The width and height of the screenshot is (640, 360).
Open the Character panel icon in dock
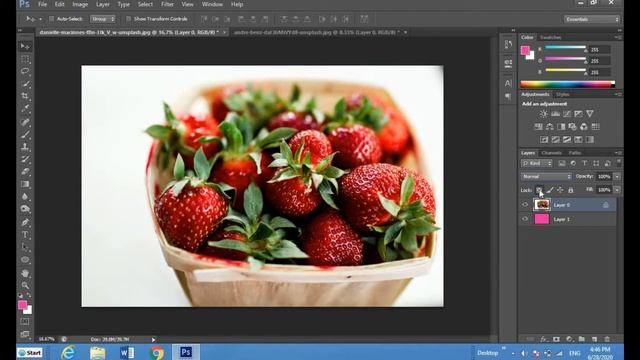point(508,83)
